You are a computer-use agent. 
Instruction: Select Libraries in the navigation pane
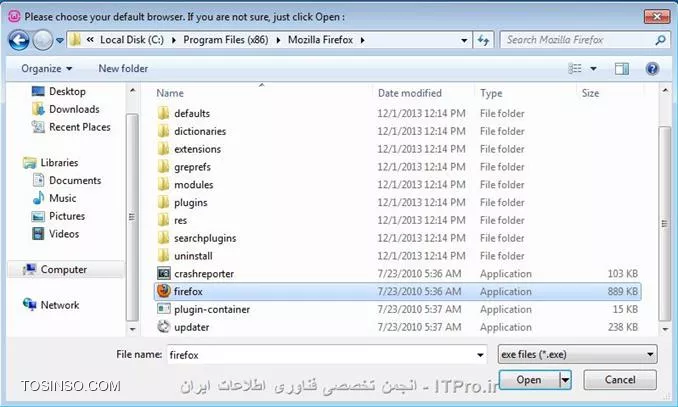[x=51, y=163]
